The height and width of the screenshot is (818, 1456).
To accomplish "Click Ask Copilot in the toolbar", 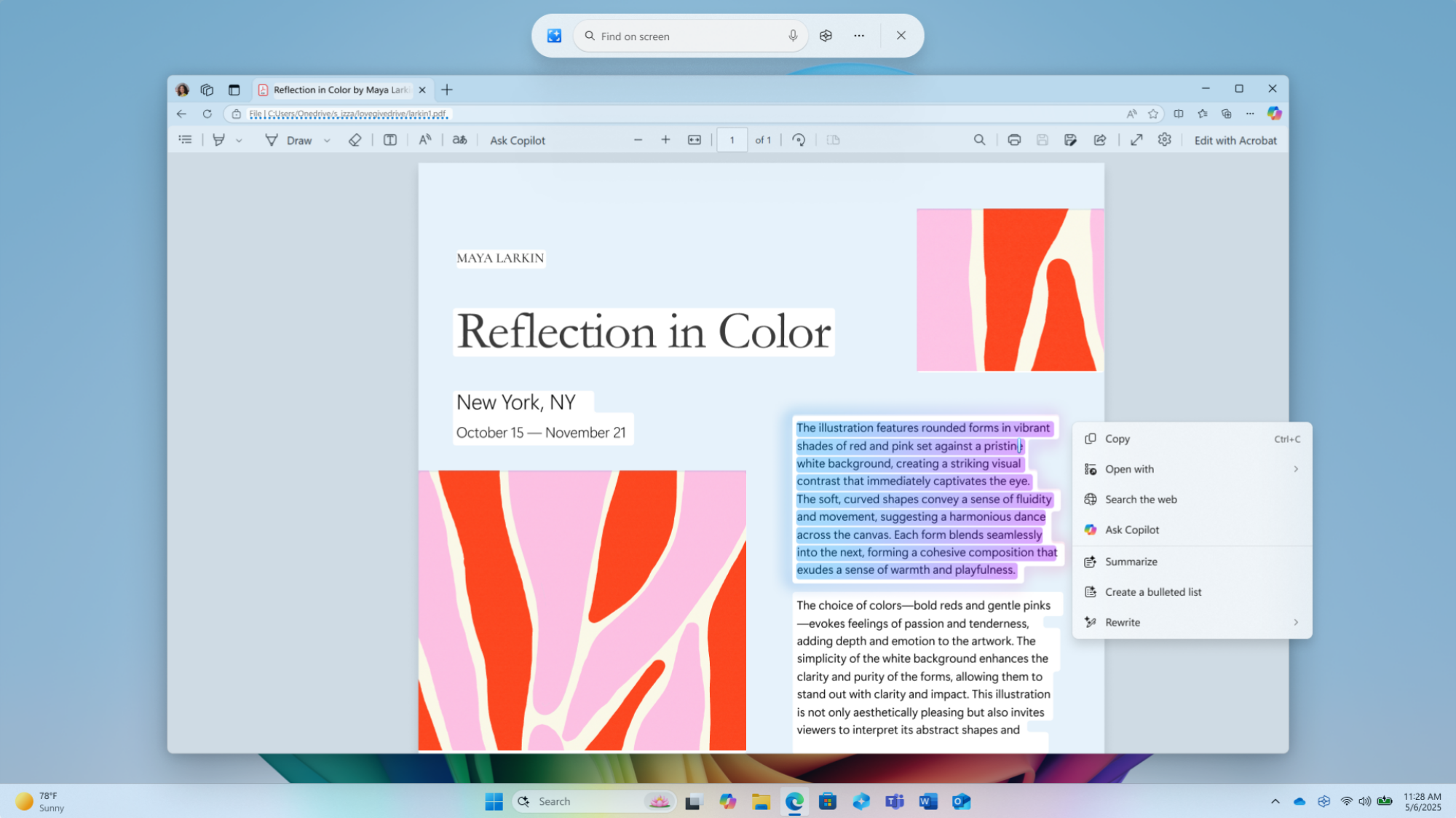I will click(x=517, y=140).
